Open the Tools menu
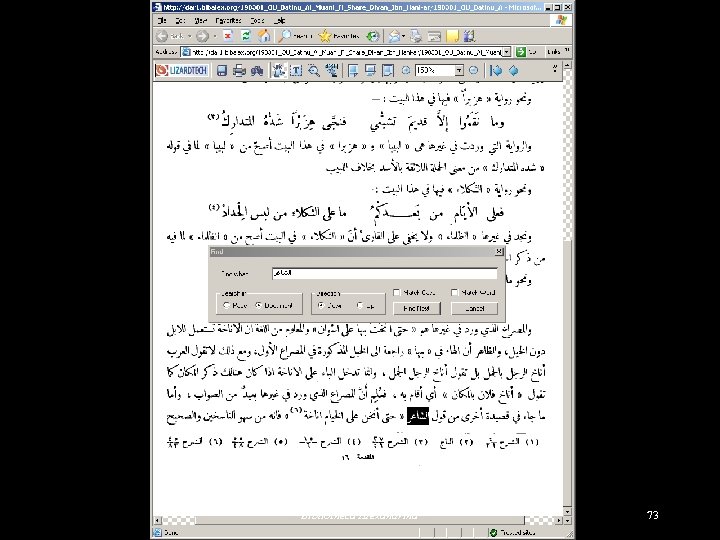 257,21
